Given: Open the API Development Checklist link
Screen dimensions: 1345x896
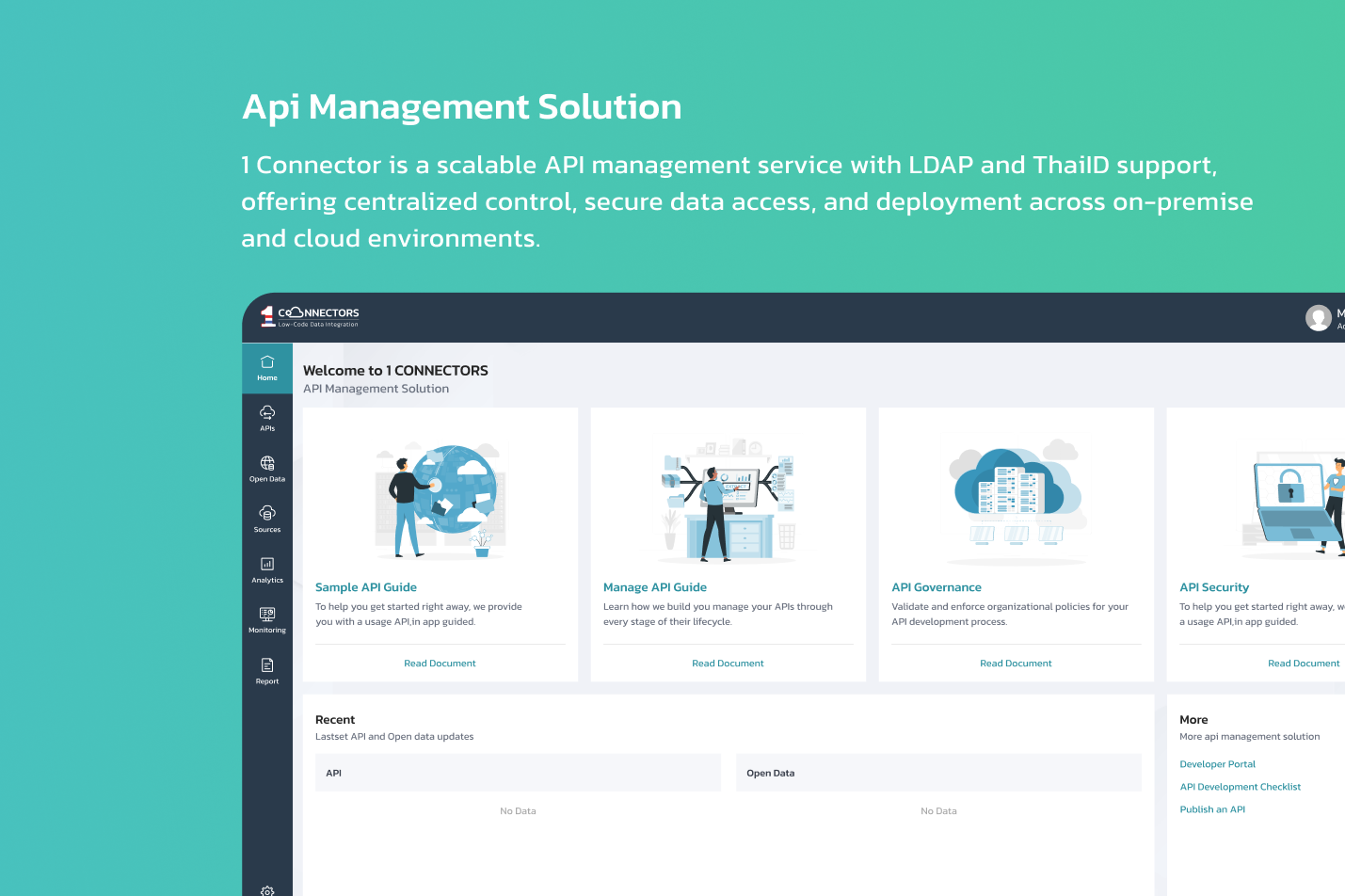Looking at the screenshot, I should (x=1240, y=787).
